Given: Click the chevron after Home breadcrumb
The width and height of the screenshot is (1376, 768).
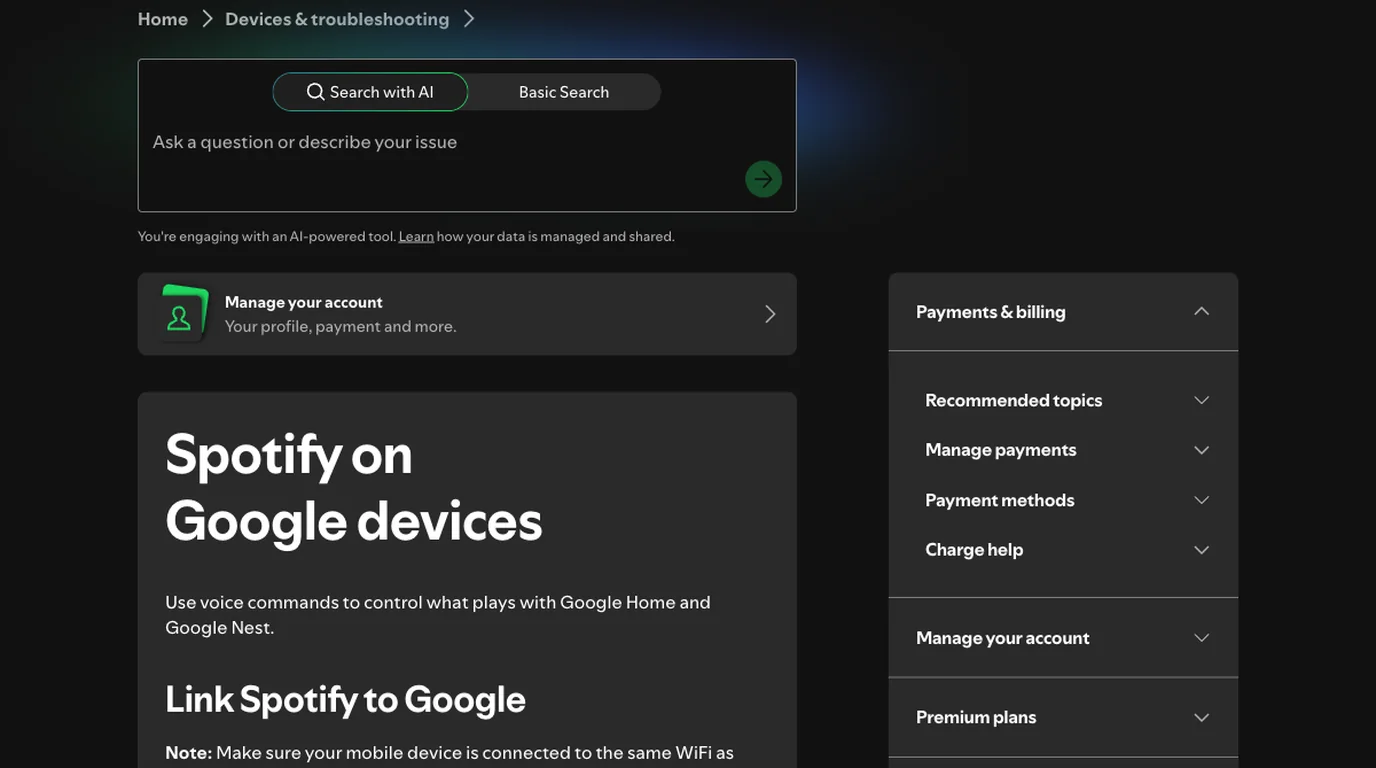Looking at the screenshot, I should 207,19.
